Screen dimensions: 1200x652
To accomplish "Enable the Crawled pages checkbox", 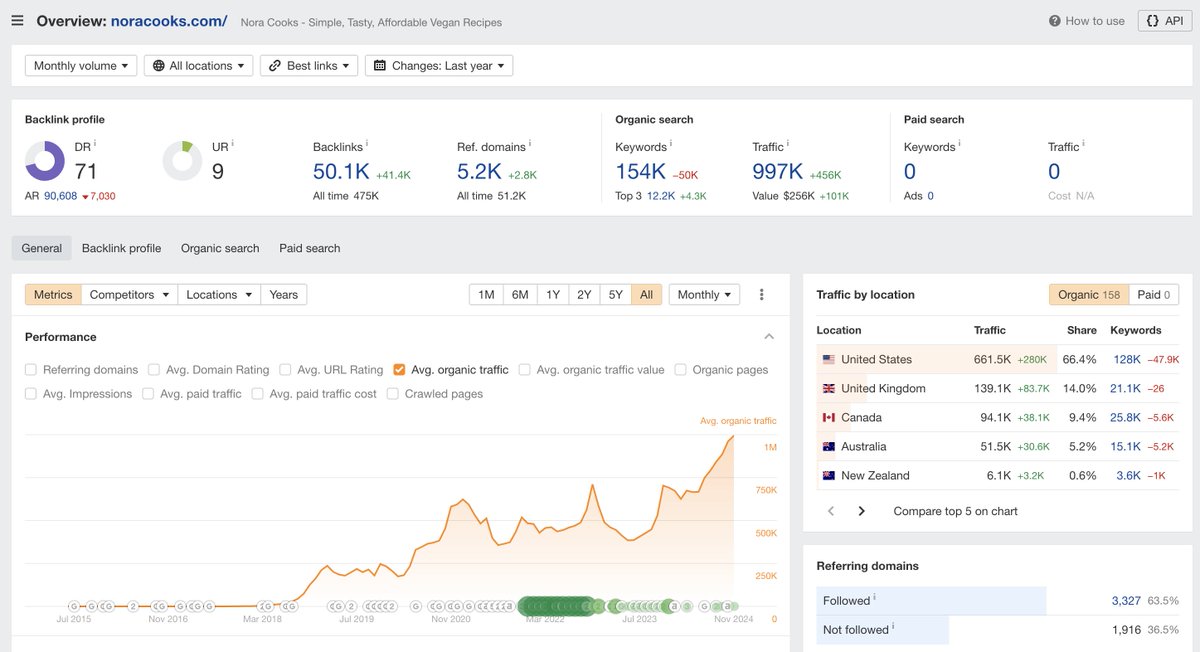I will point(393,394).
